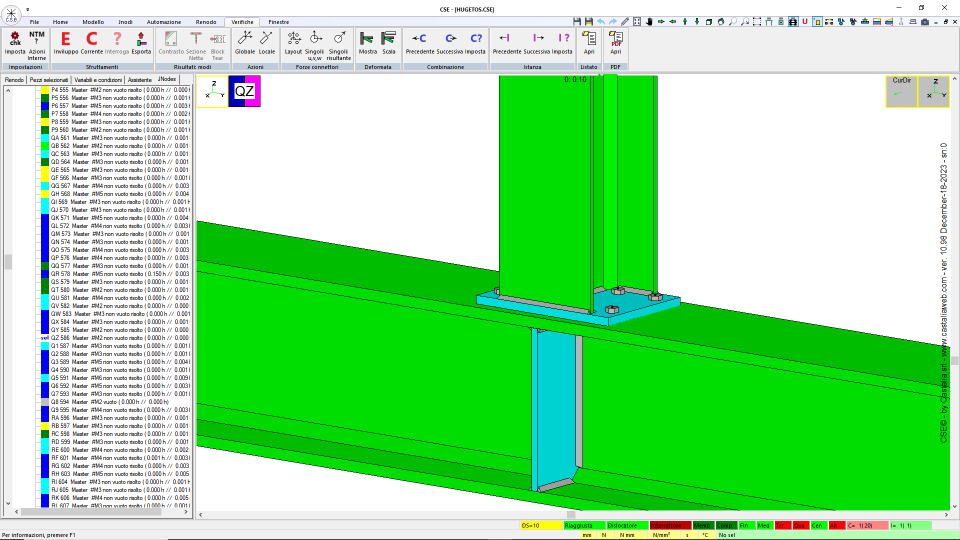Click the undo arrow icon
This screenshot has width=960, height=540.
[601, 21]
